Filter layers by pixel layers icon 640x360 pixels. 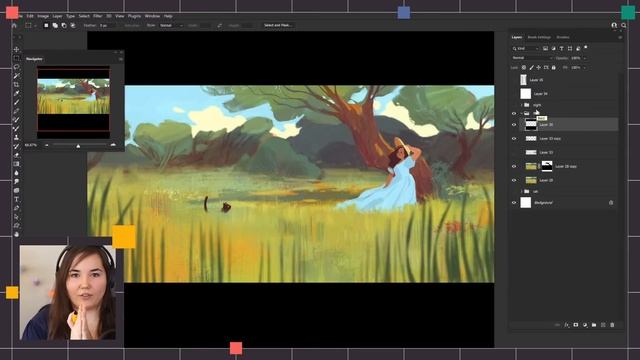point(545,49)
